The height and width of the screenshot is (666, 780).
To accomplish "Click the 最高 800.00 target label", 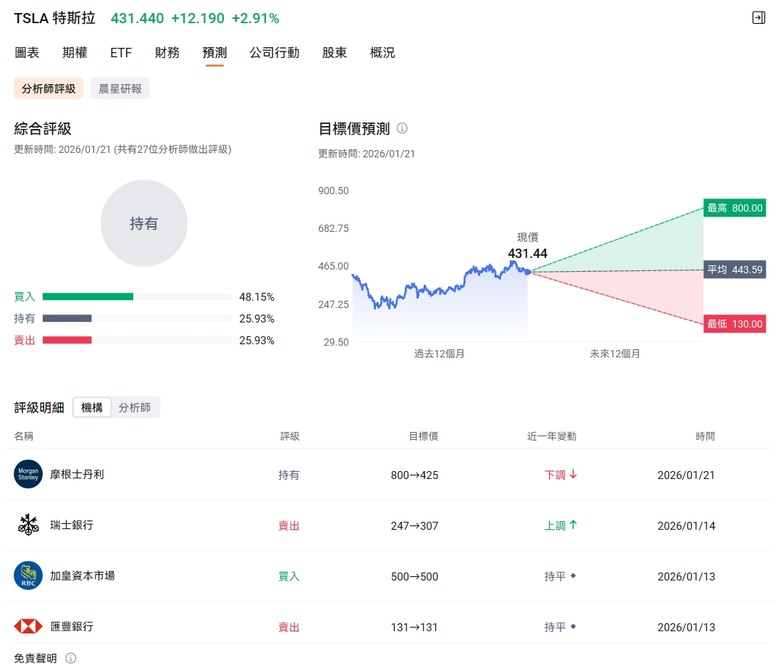I will pyautogui.click(x=735, y=208).
